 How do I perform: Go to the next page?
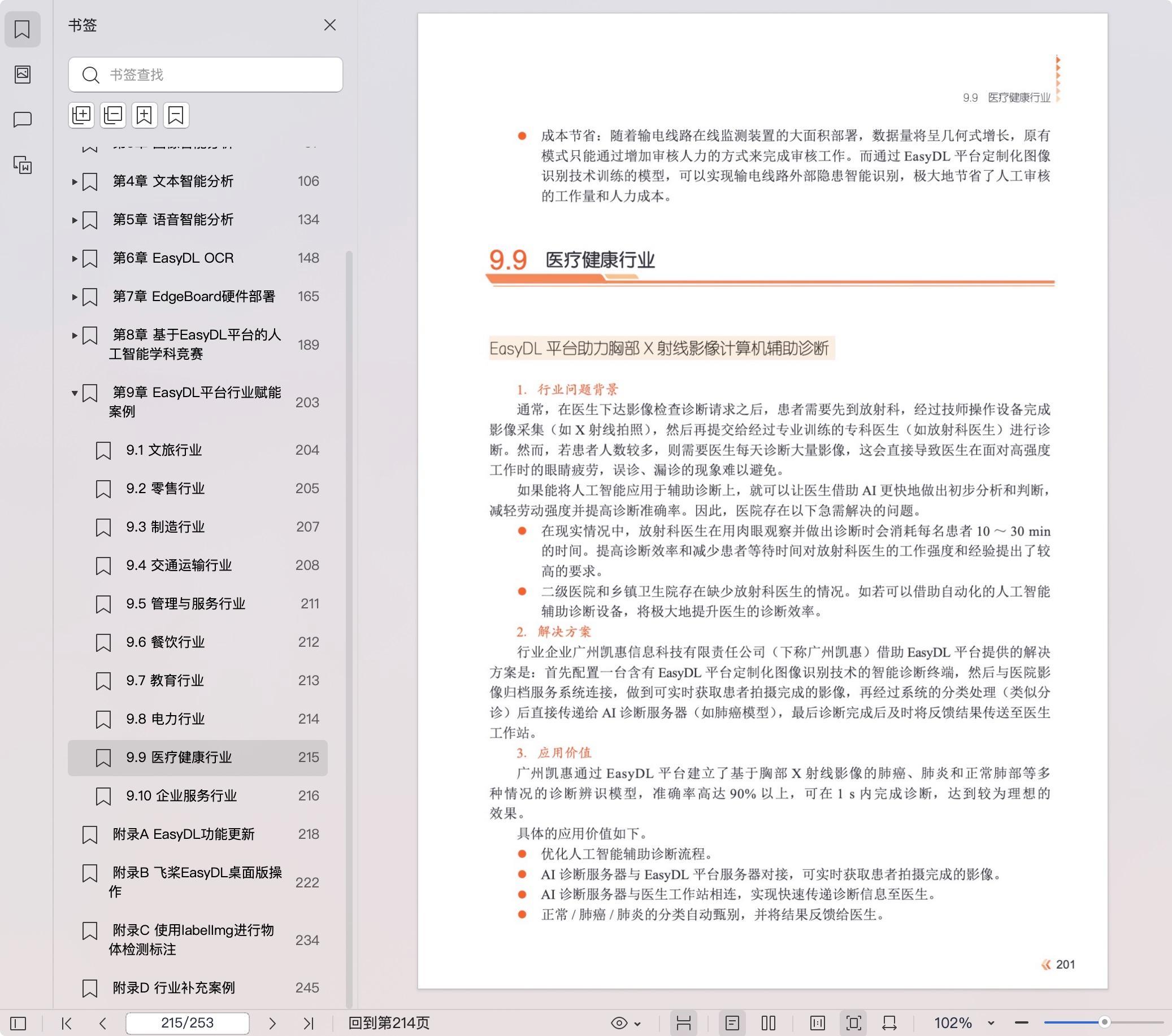[x=272, y=1023]
